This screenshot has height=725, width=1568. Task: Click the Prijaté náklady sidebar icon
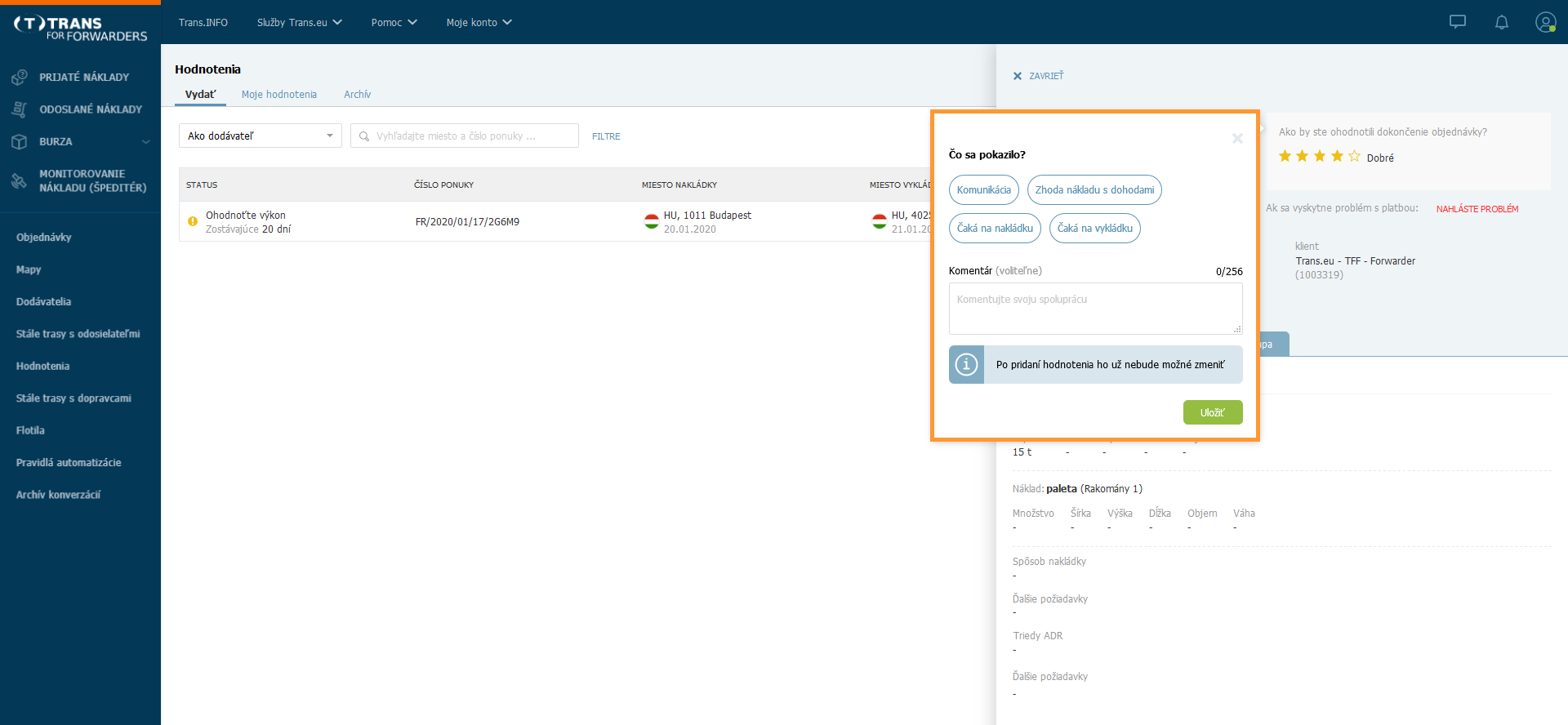[x=20, y=78]
